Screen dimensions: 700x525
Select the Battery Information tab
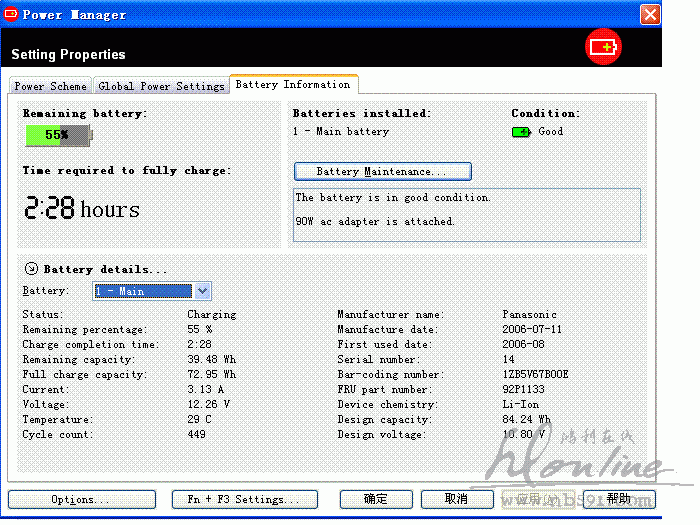[292, 85]
